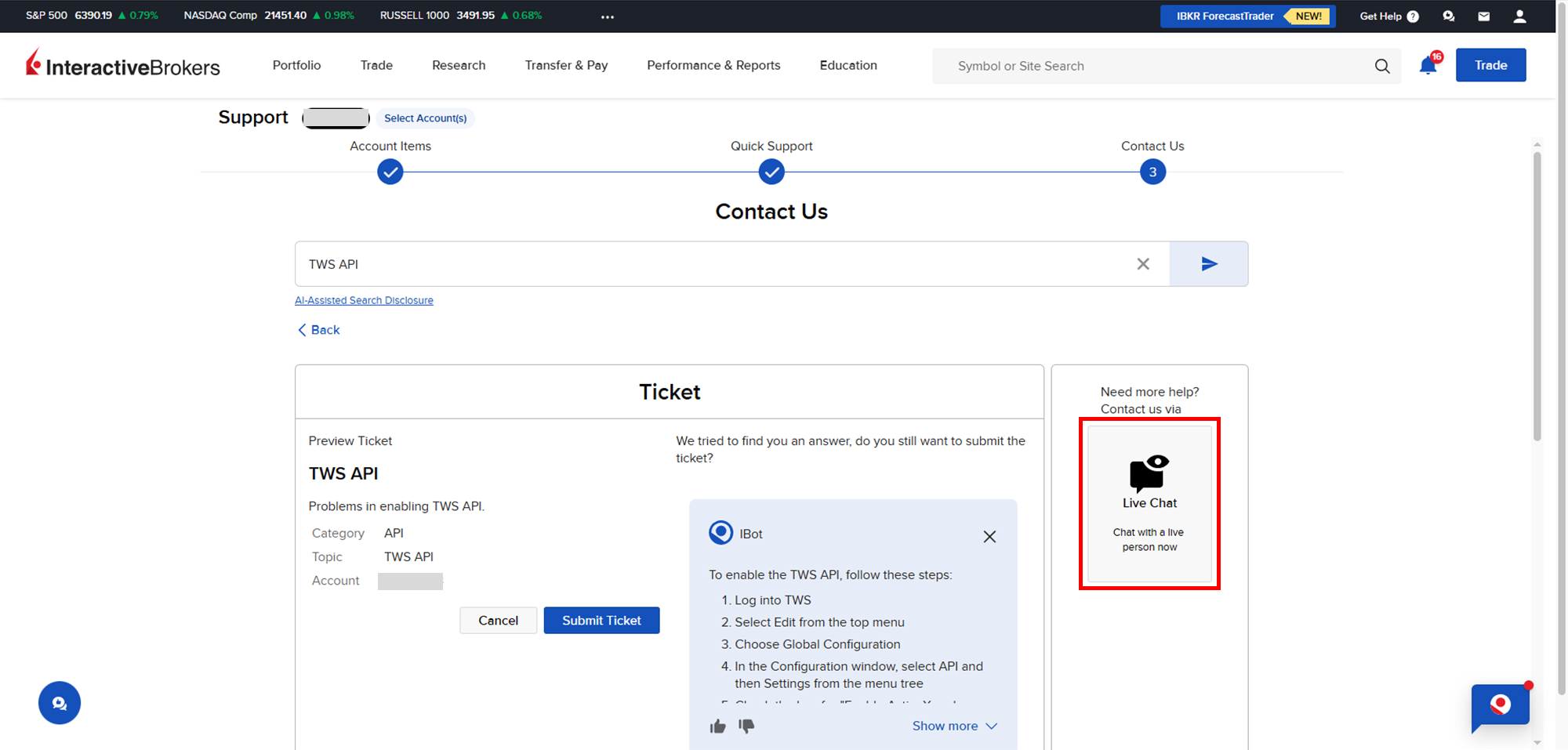Send the TWS API query with arrow icon
Viewport: 1568px width, 750px height.
(1208, 264)
